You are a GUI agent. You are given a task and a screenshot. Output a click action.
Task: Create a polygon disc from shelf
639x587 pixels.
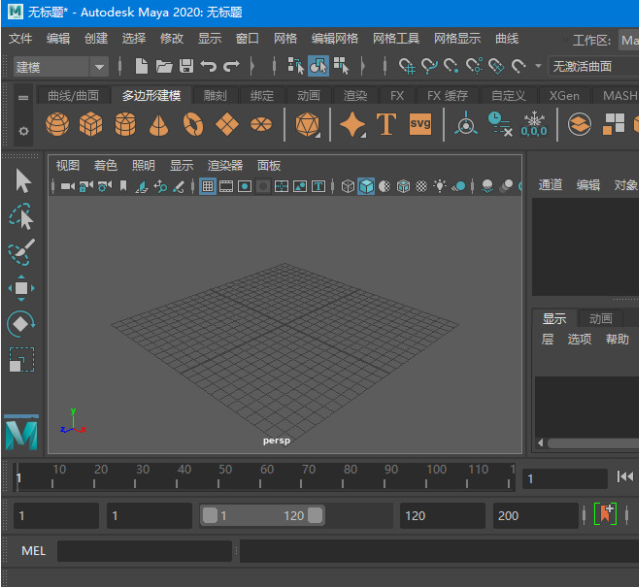pyautogui.click(x=261, y=124)
